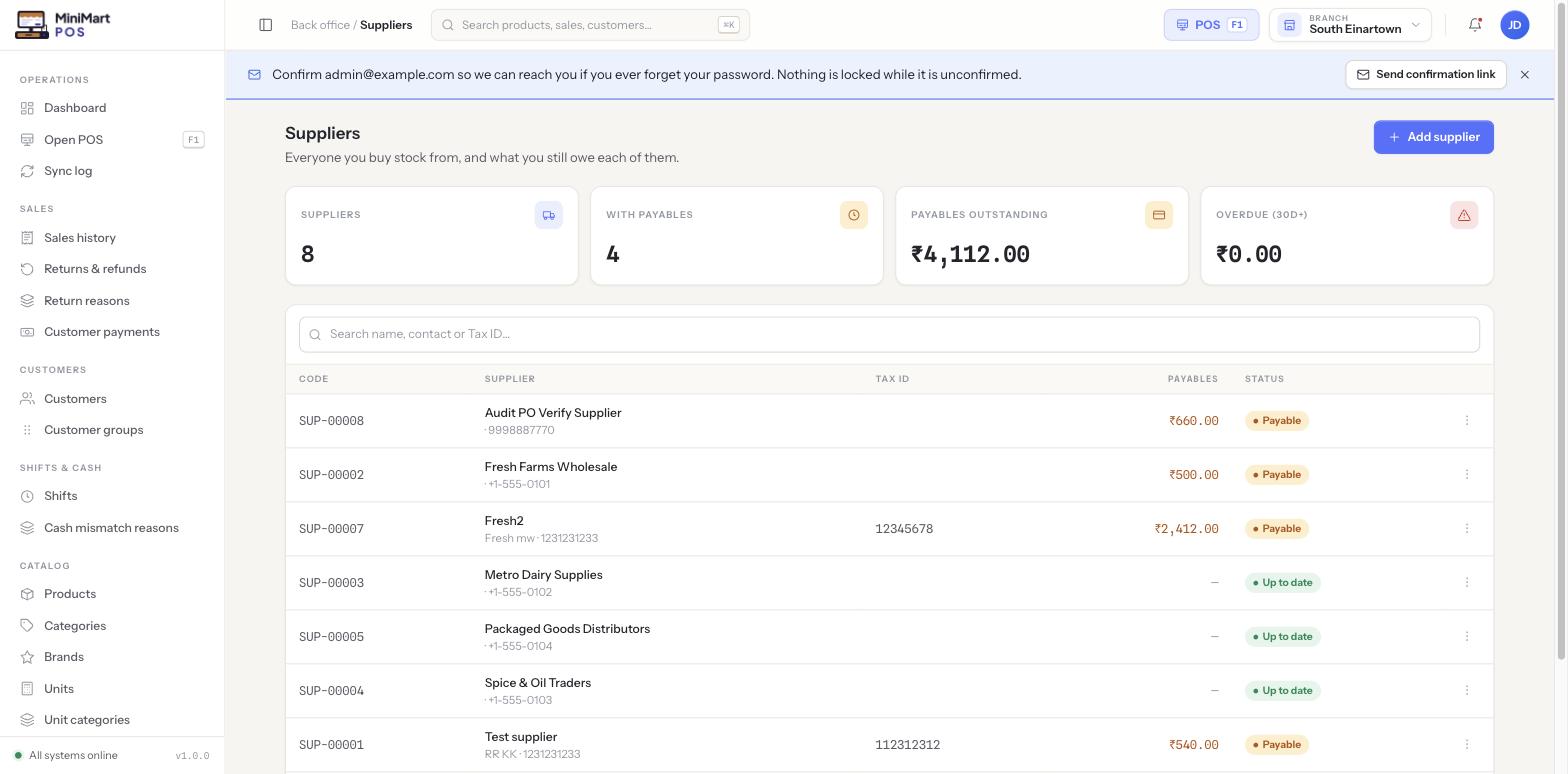Open row actions for Audit PO Verify Supplier
The width and height of the screenshot is (1568, 774).
click(x=1467, y=421)
